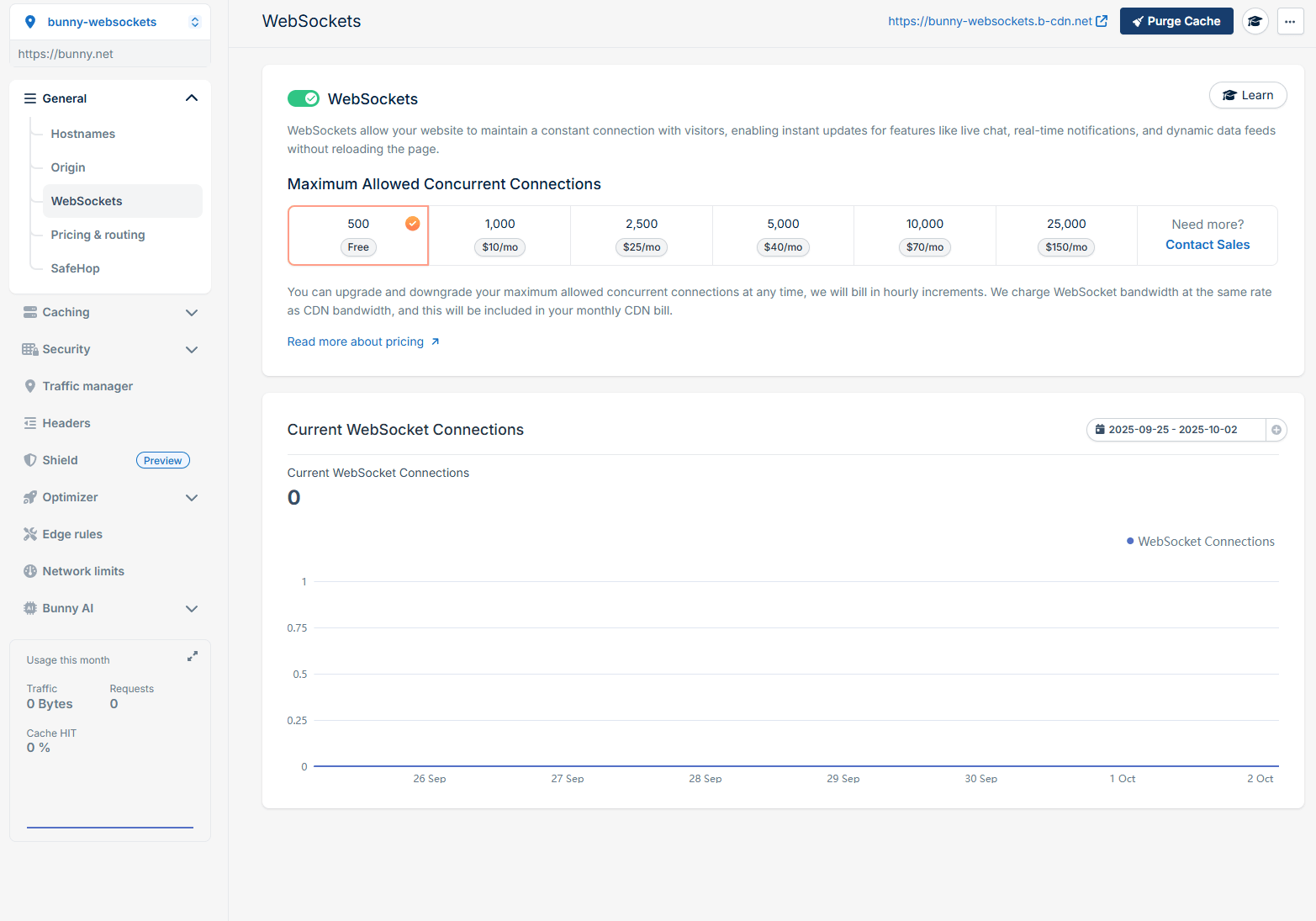Click the graduation cap icon in header
This screenshot has height=921, width=1316.
pos(1255,21)
